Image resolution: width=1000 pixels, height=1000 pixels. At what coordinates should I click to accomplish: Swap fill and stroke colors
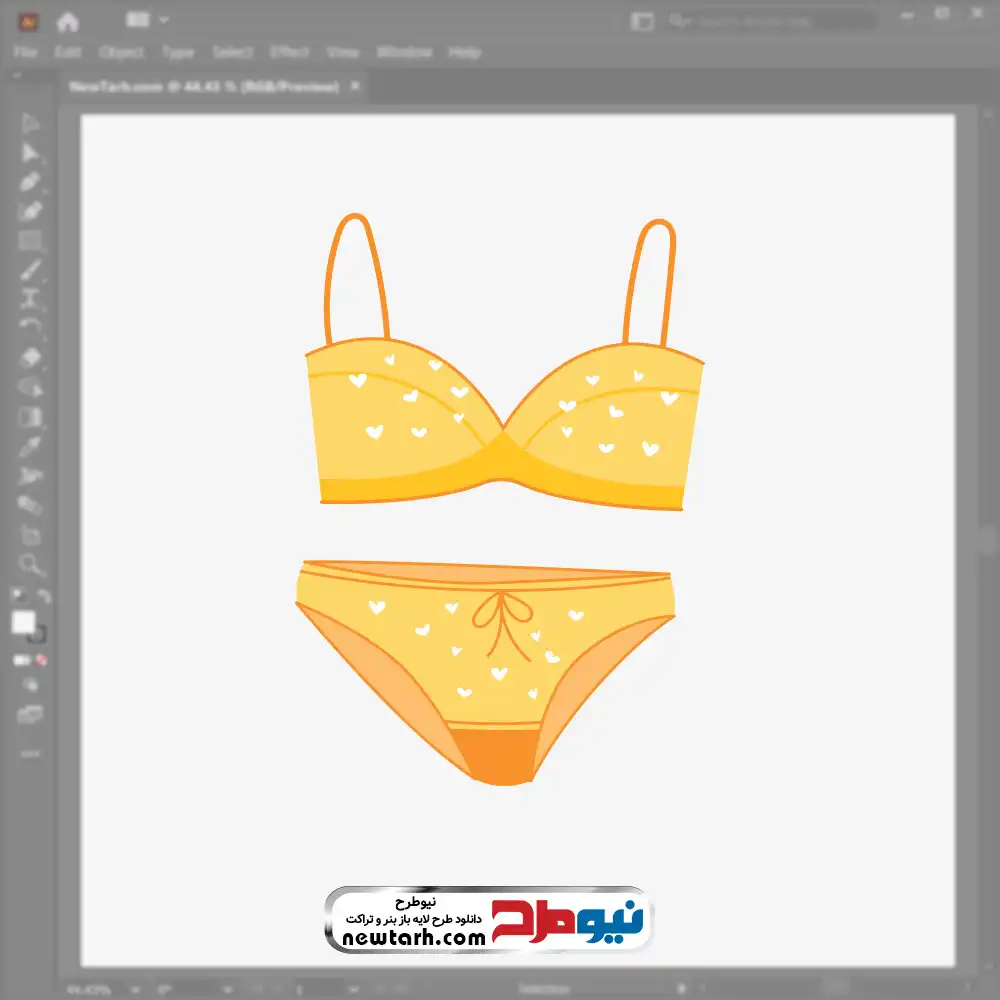pyautogui.click(x=44, y=597)
